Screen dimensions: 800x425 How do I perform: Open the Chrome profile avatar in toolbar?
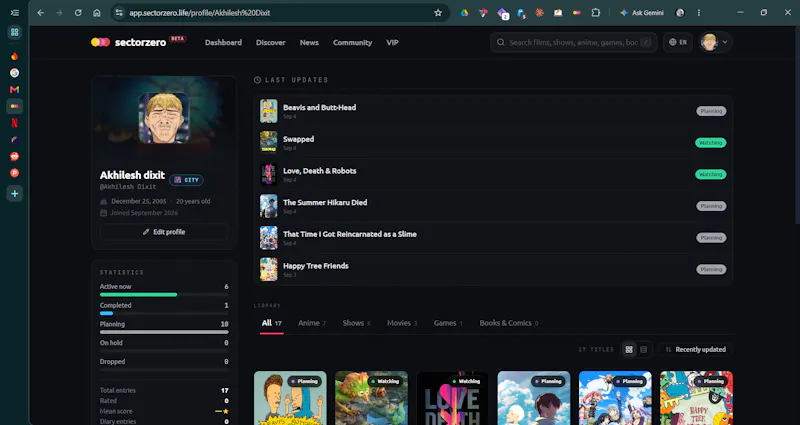point(680,13)
